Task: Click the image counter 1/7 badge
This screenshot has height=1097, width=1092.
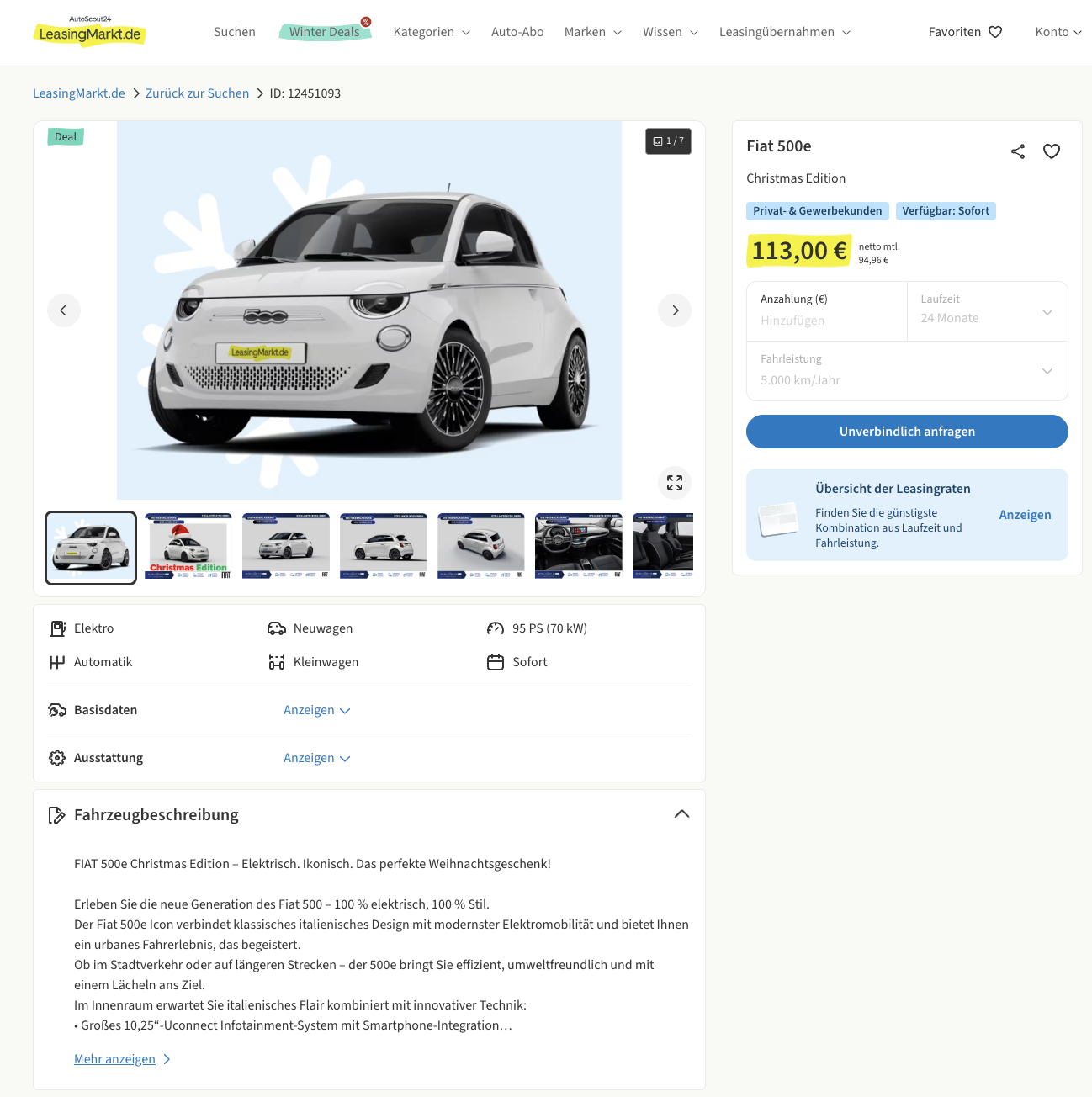Action: coord(669,141)
